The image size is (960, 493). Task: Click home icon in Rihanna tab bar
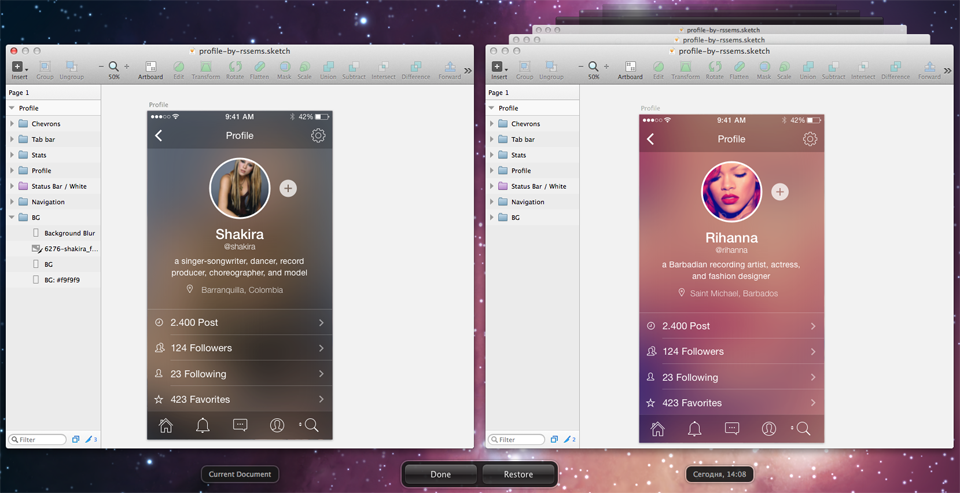pos(658,429)
